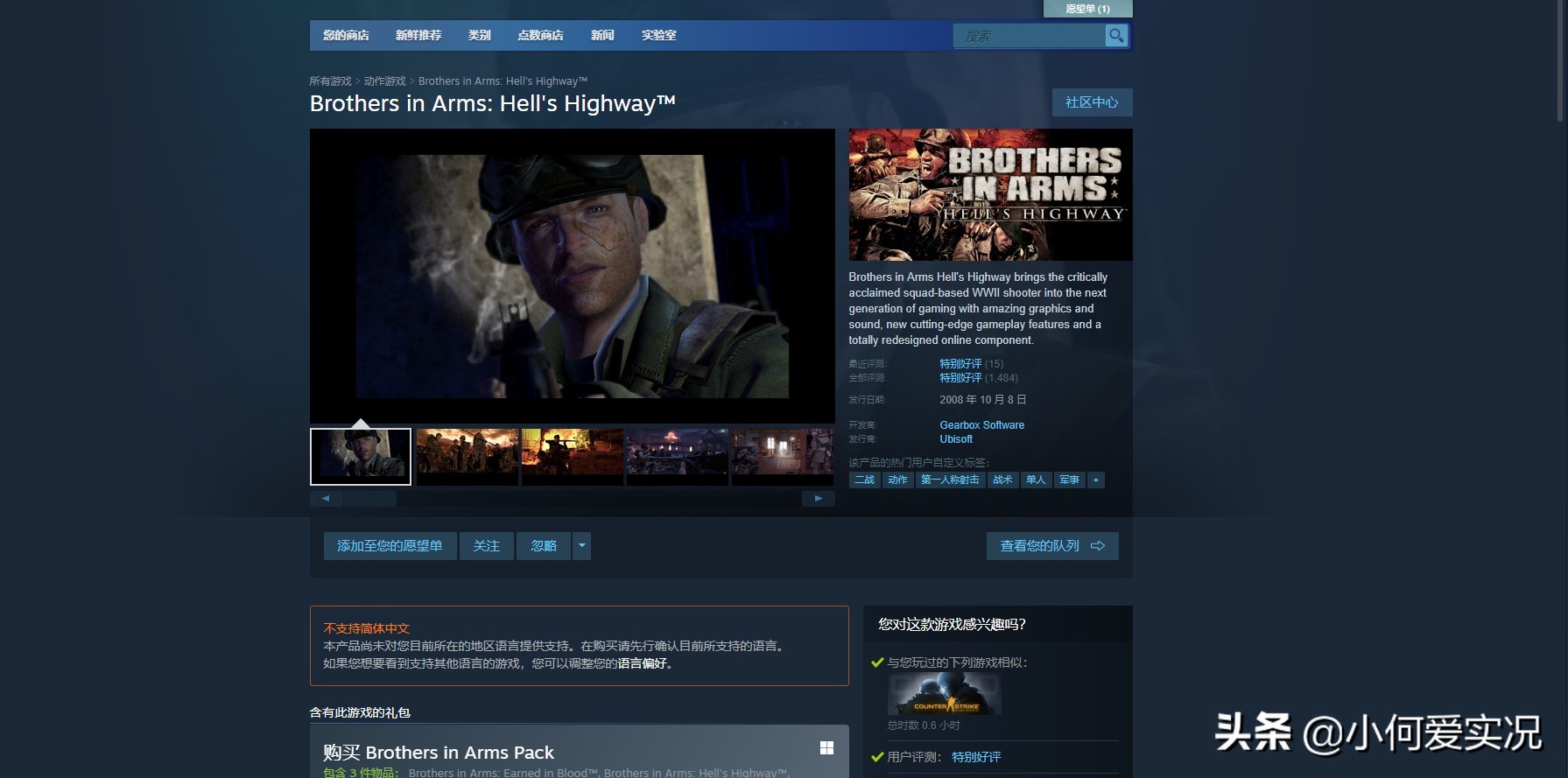The height and width of the screenshot is (778, 1568).
Task: Click the 单人 tag
Action: pyautogui.click(x=1036, y=480)
